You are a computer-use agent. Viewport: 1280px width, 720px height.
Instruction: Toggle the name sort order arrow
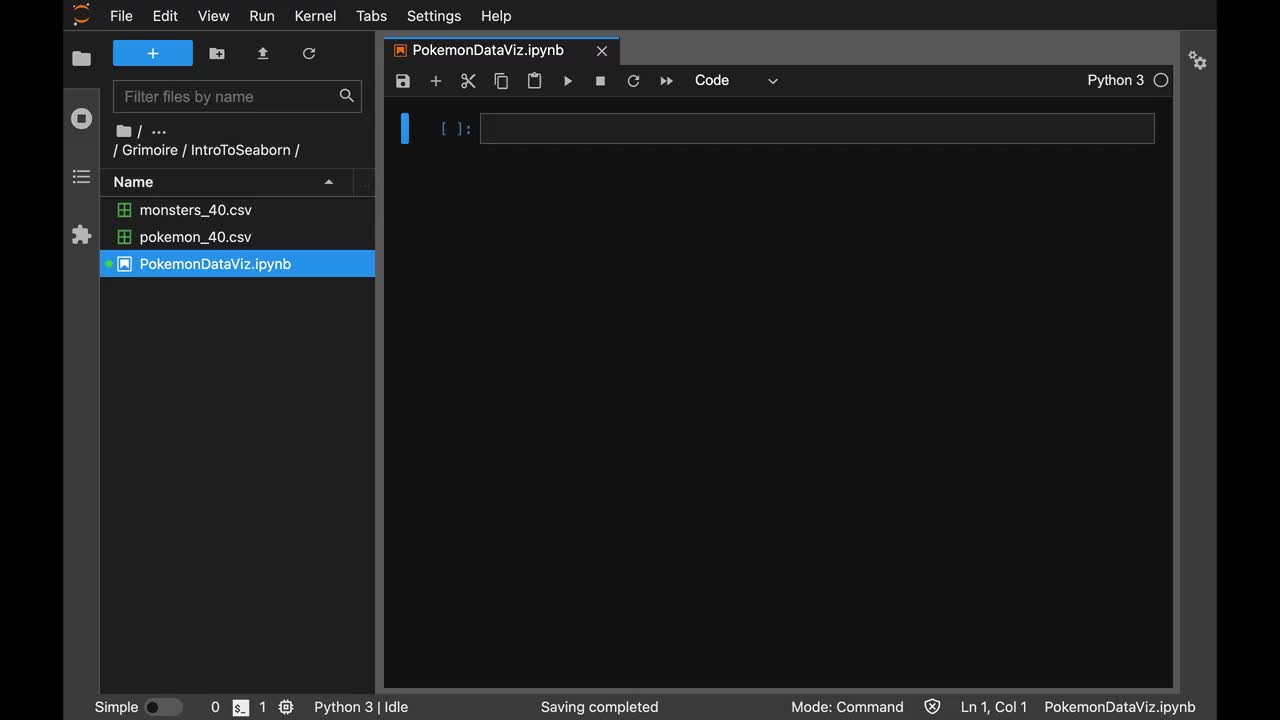329,182
